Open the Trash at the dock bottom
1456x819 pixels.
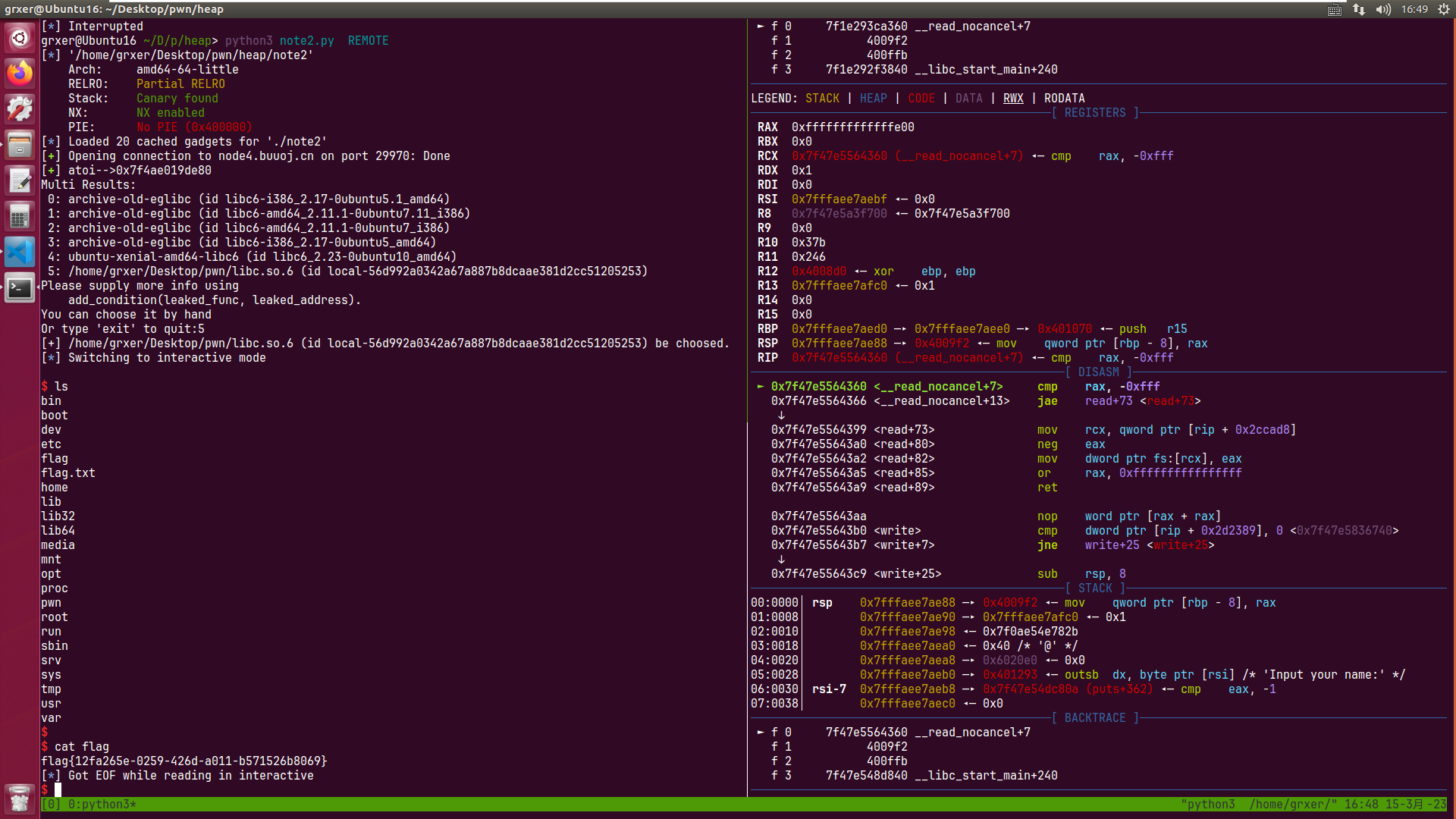[x=20, y=799]
